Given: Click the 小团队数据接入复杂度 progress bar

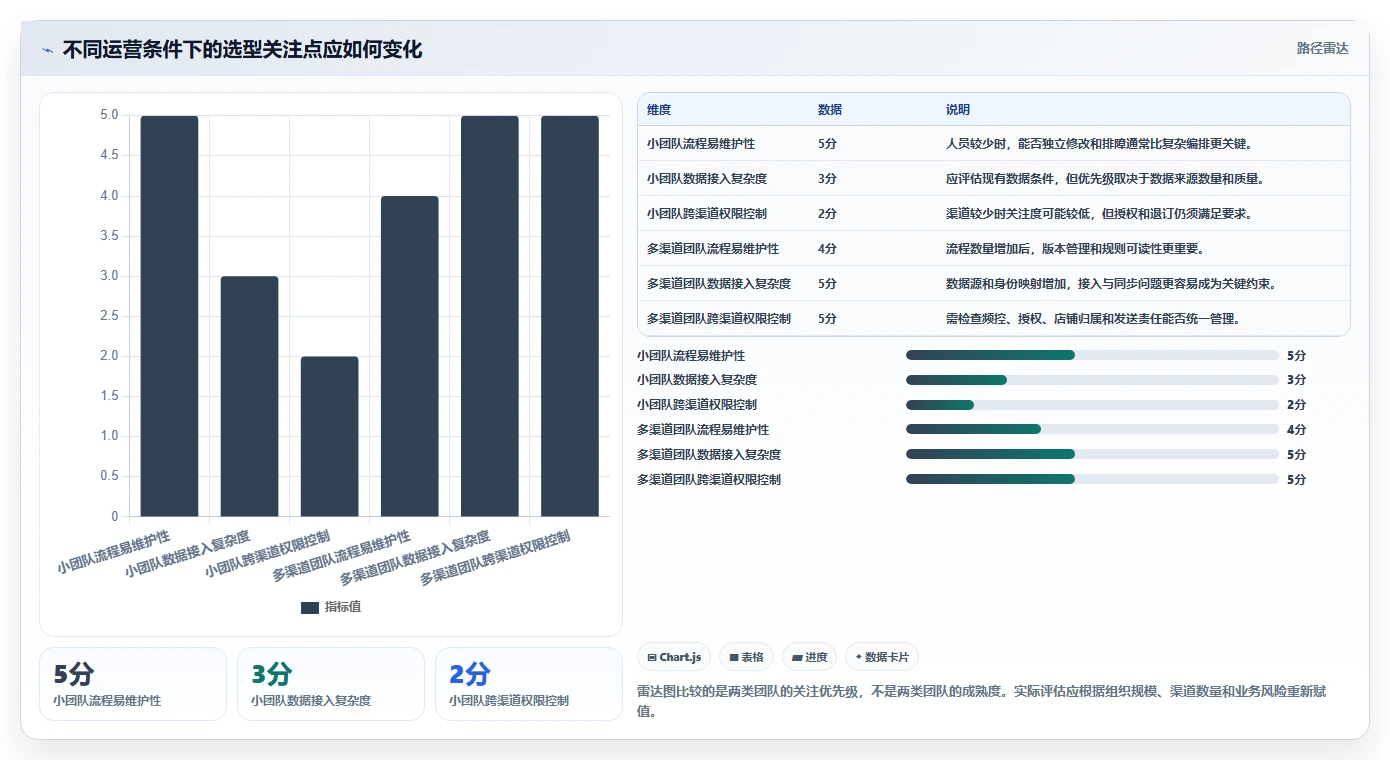Looking at the screenshot, I should pyautogui.click(x=1092, y=380).
